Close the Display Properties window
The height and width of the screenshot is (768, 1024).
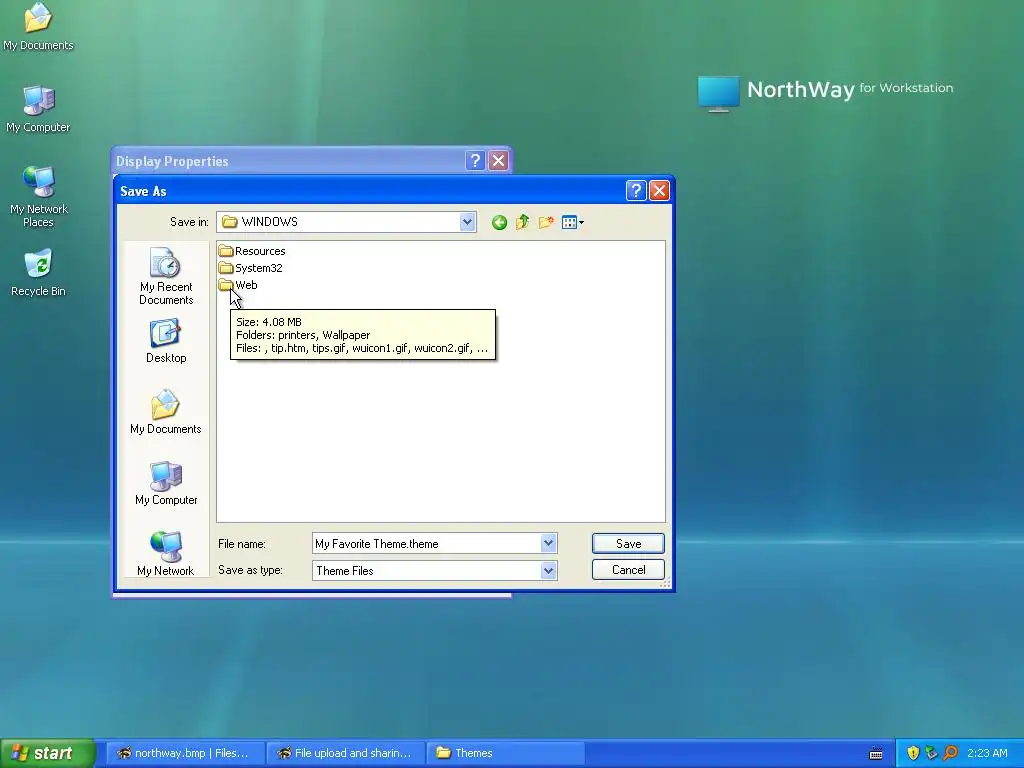[498, 161]
